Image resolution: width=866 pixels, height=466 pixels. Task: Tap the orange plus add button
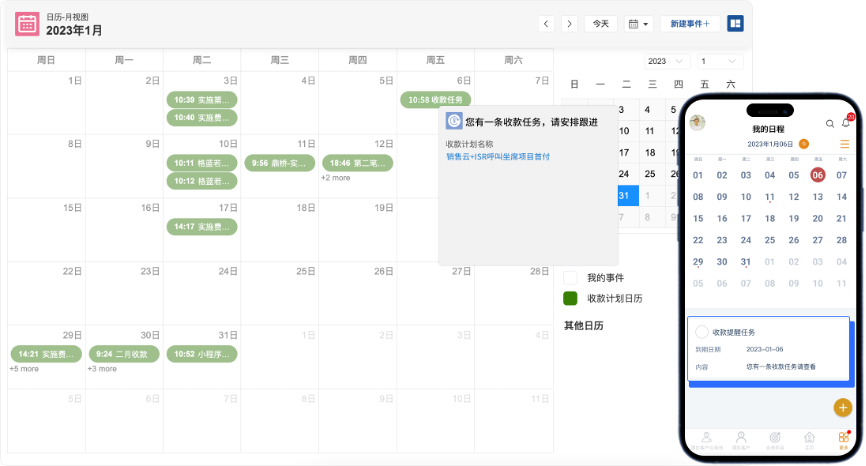pos(842,407)
